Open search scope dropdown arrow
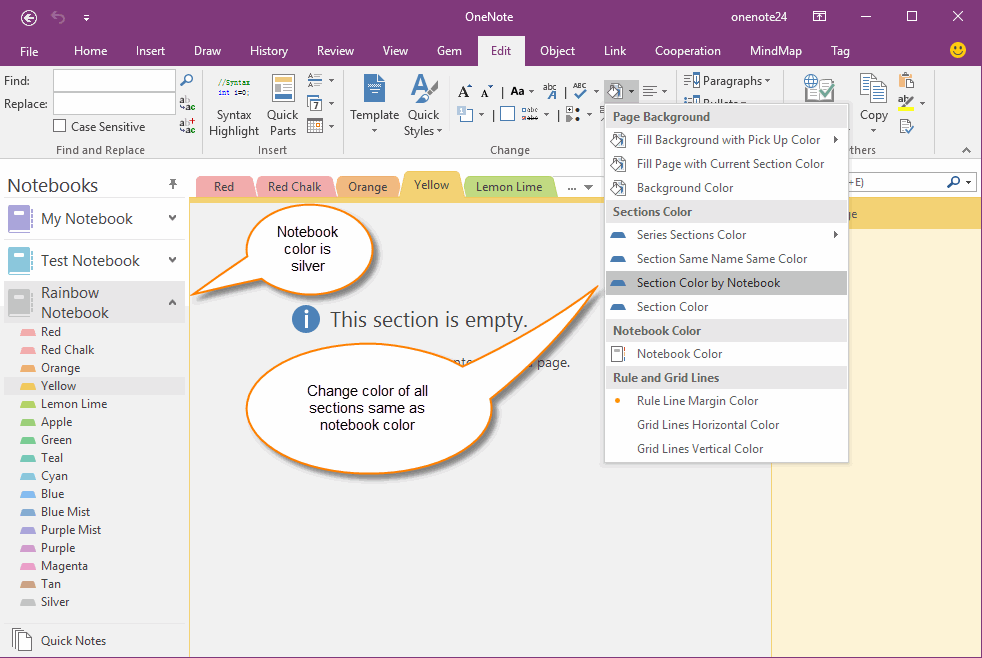Viewport: 982px width, 658px height. click(x=969, y=182)
